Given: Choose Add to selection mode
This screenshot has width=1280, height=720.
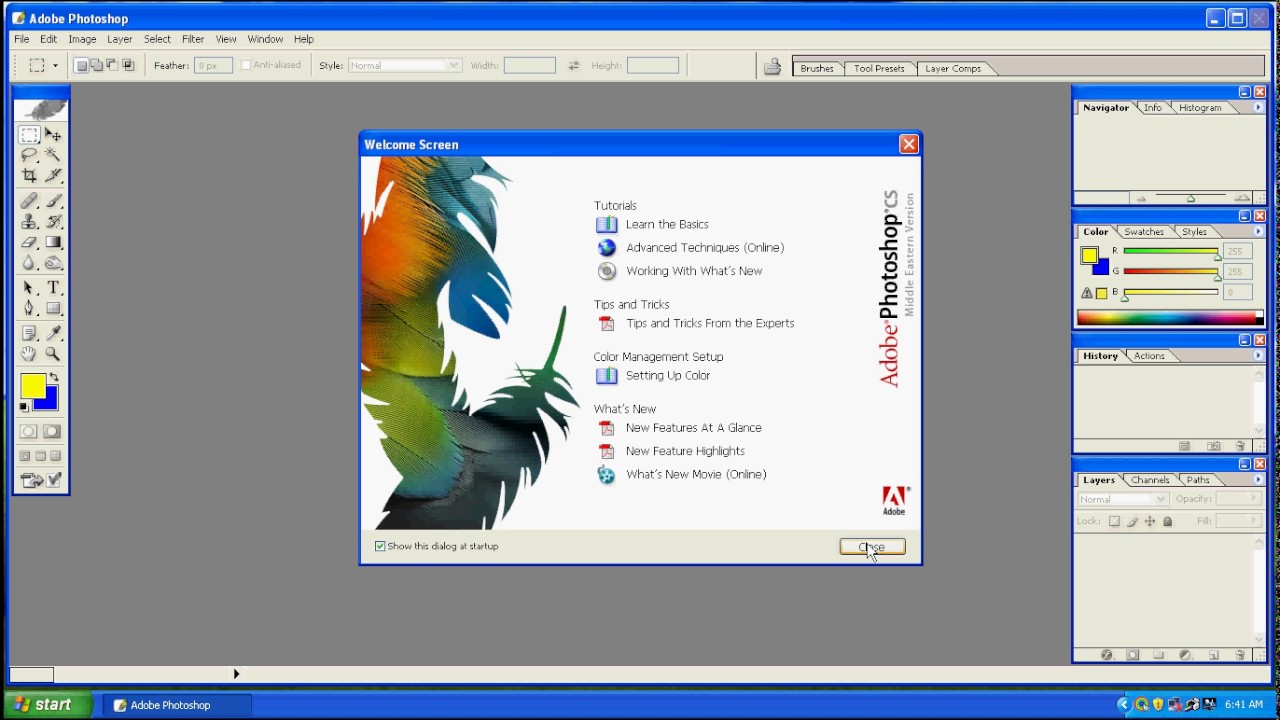Looking at the screenshot, I should 97,65.
